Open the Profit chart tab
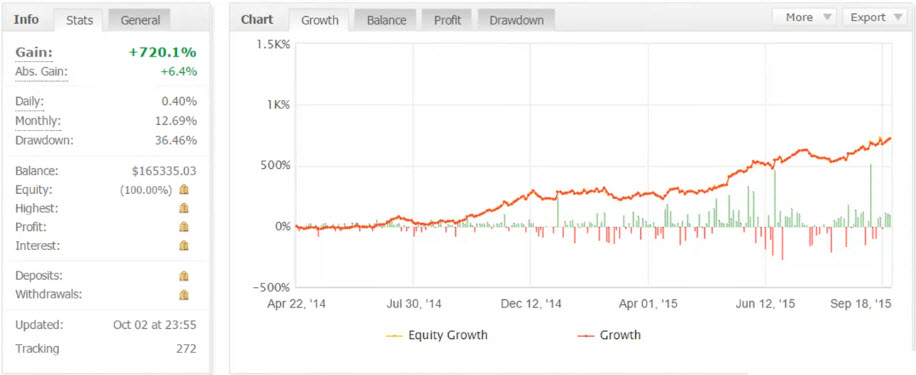 pyautogui.click(x=447, y=20)
